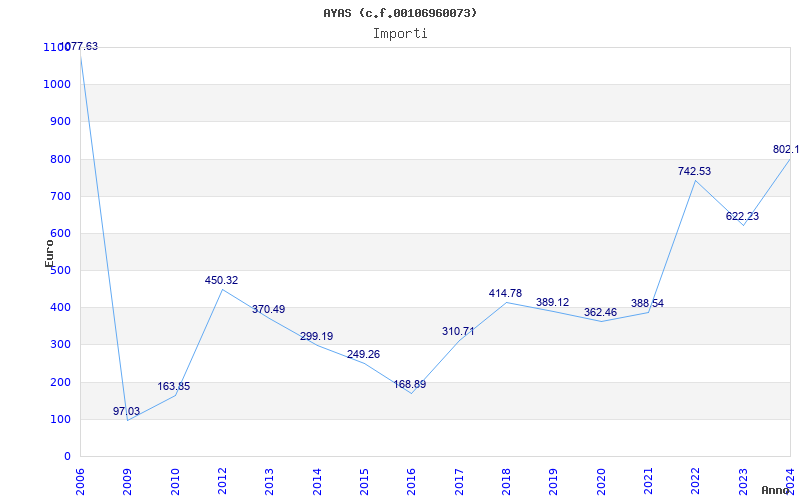Click the 97.03 data label
Image resolution: width=800 pixels, height=500 pixels.
(x=126, y=411)
